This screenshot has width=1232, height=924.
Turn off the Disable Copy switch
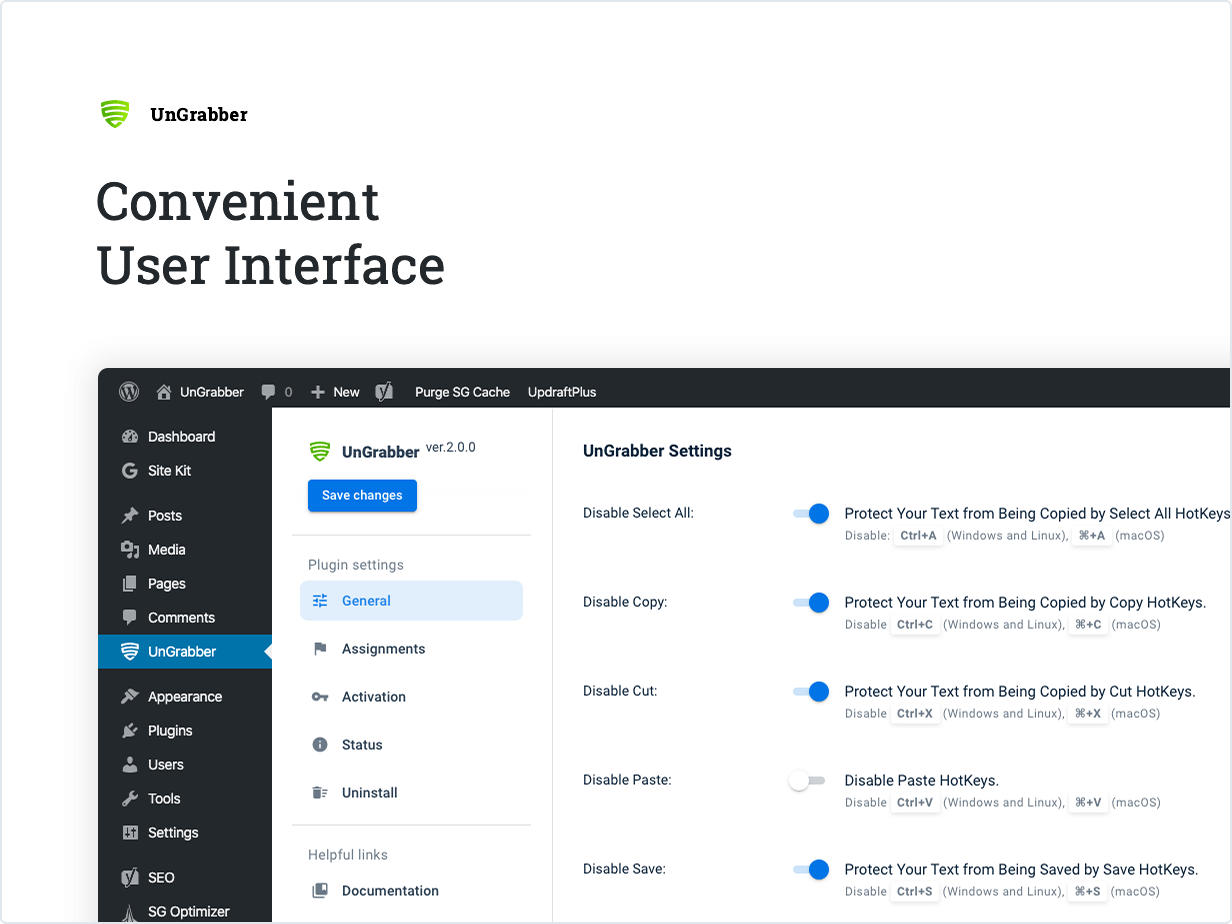811,603
